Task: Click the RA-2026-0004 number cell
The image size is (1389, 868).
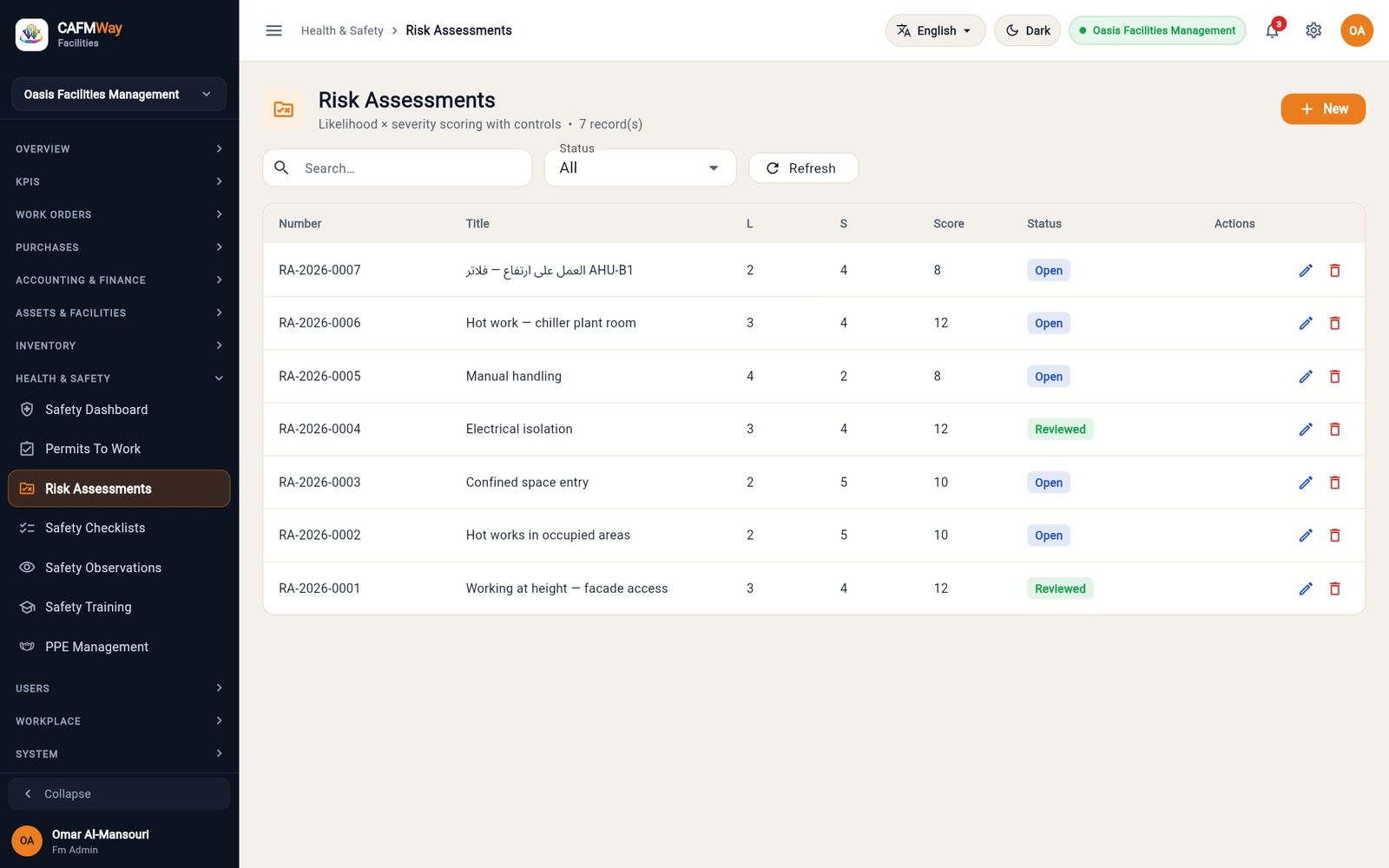Action: point(319,429)
